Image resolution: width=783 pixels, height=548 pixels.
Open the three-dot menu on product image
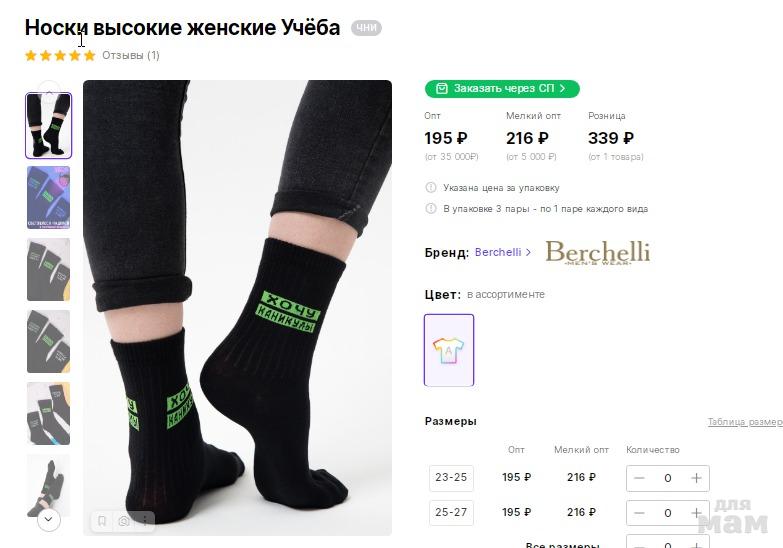[x=145, y=521]
